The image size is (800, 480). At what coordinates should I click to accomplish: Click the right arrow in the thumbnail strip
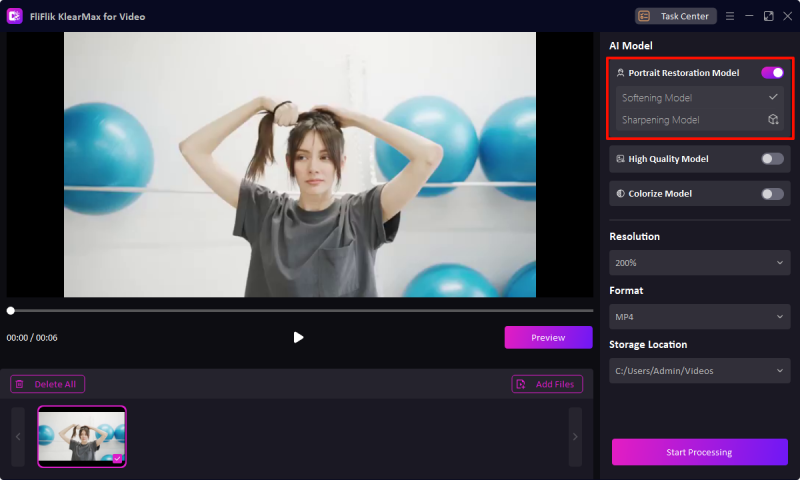click(x=575, y=436)
